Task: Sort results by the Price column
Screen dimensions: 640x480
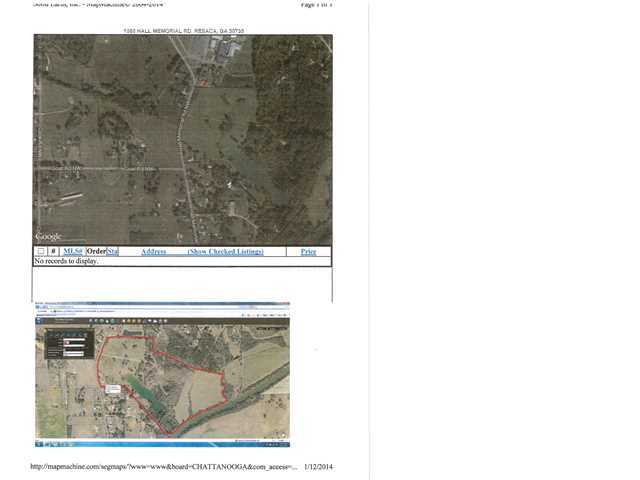Action: point(309,252)
